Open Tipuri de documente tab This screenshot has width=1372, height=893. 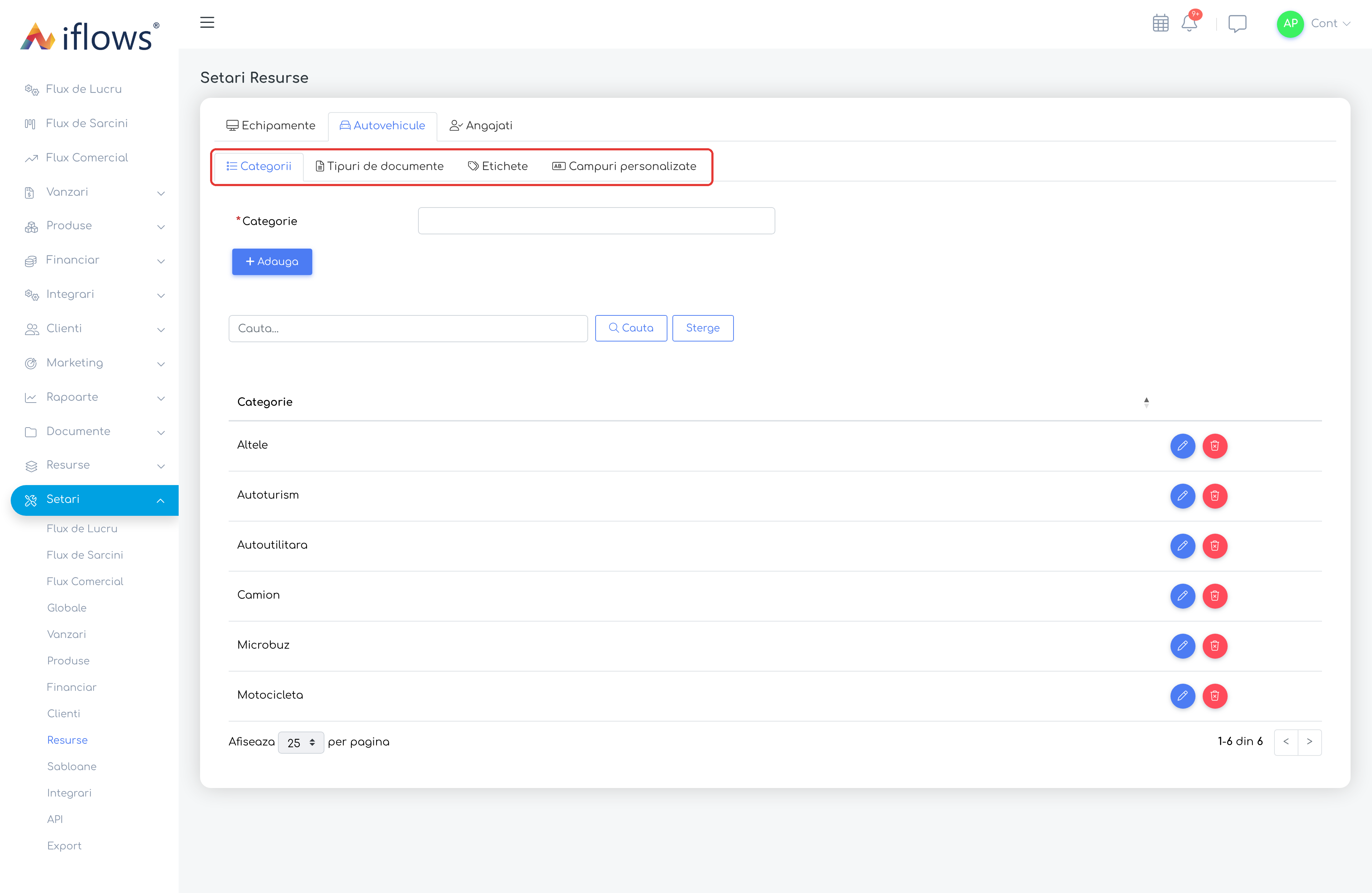click(x=379, y=166)
